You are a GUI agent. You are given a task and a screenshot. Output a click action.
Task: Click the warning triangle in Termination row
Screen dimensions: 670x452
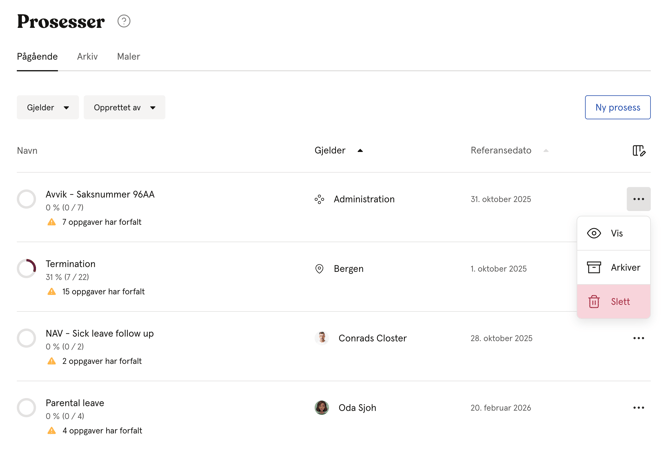tap(52, 291)
